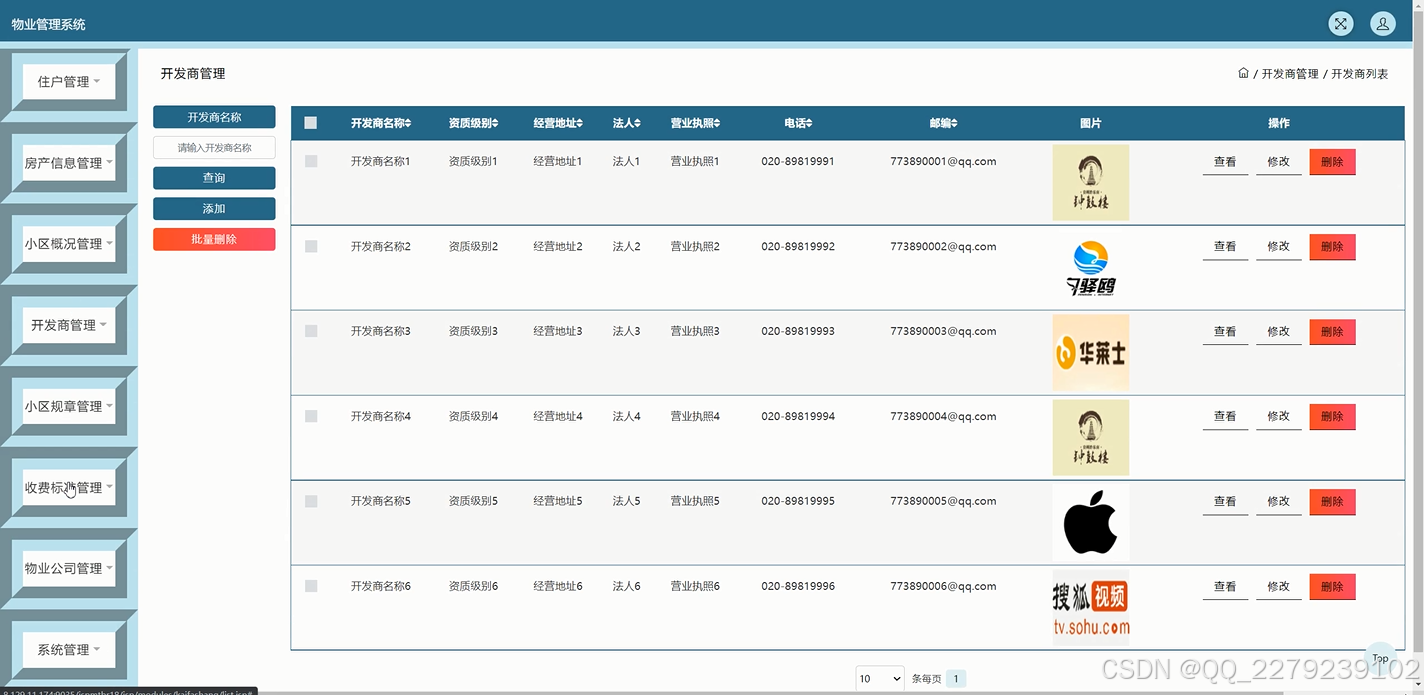
Task: Click 修改 for 开发商名称2 row
Action: [1279, 247]
